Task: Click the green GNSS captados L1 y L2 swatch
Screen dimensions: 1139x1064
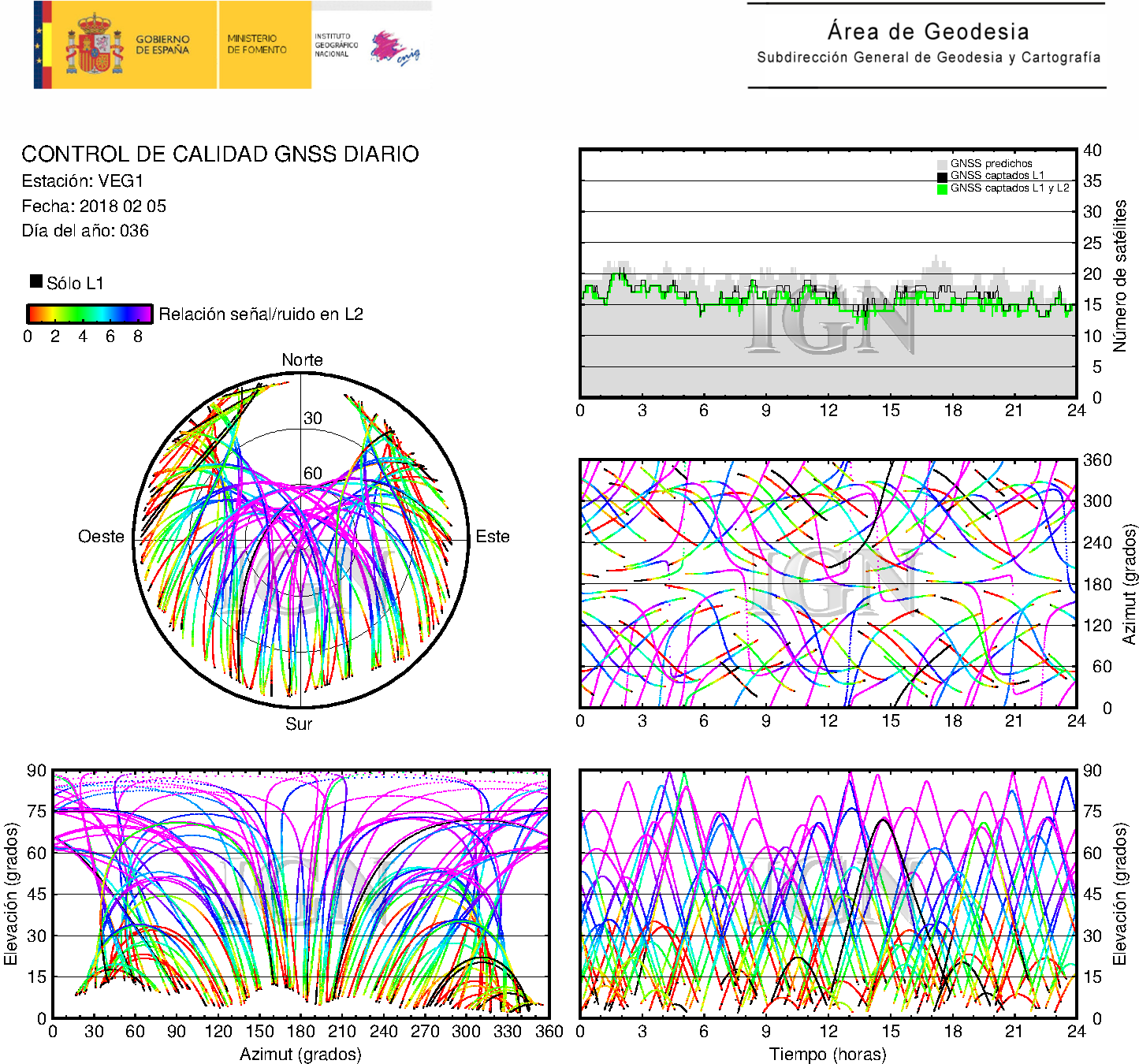Action: (941, 189)
